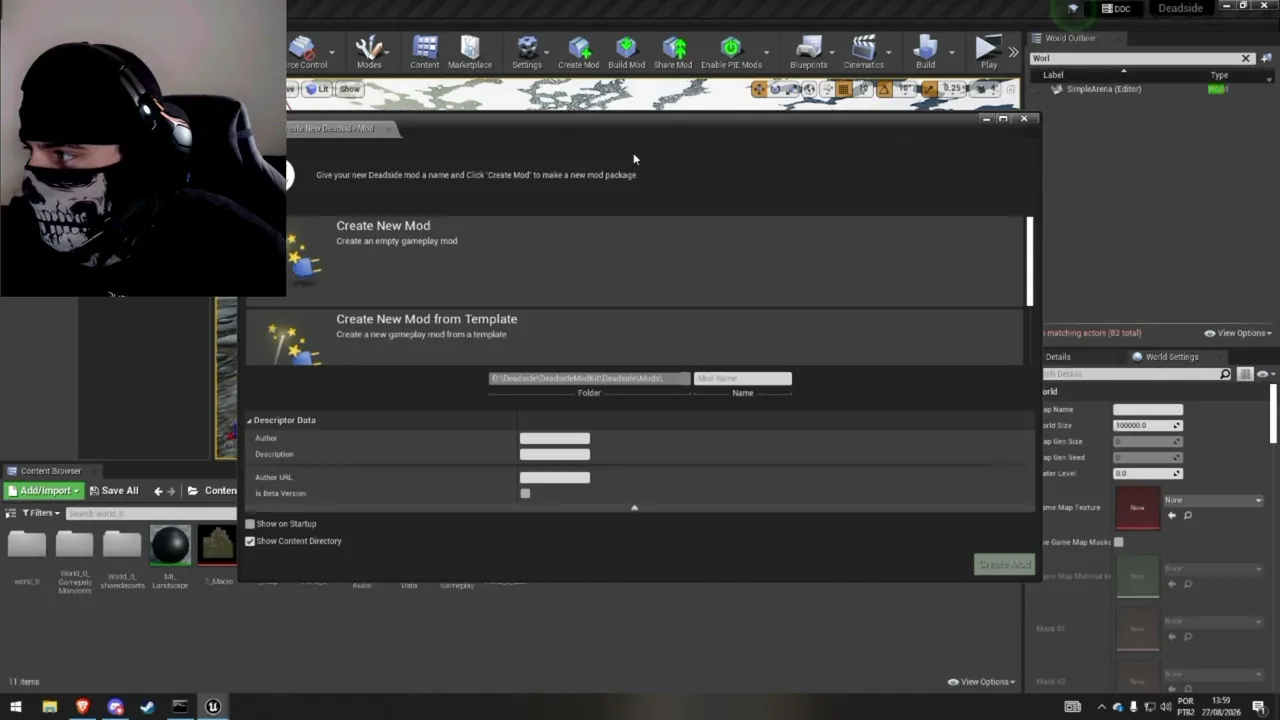Click Save All in Content Browser
The height and width of the screenshot is (720, 1280).
click(113, 491)
